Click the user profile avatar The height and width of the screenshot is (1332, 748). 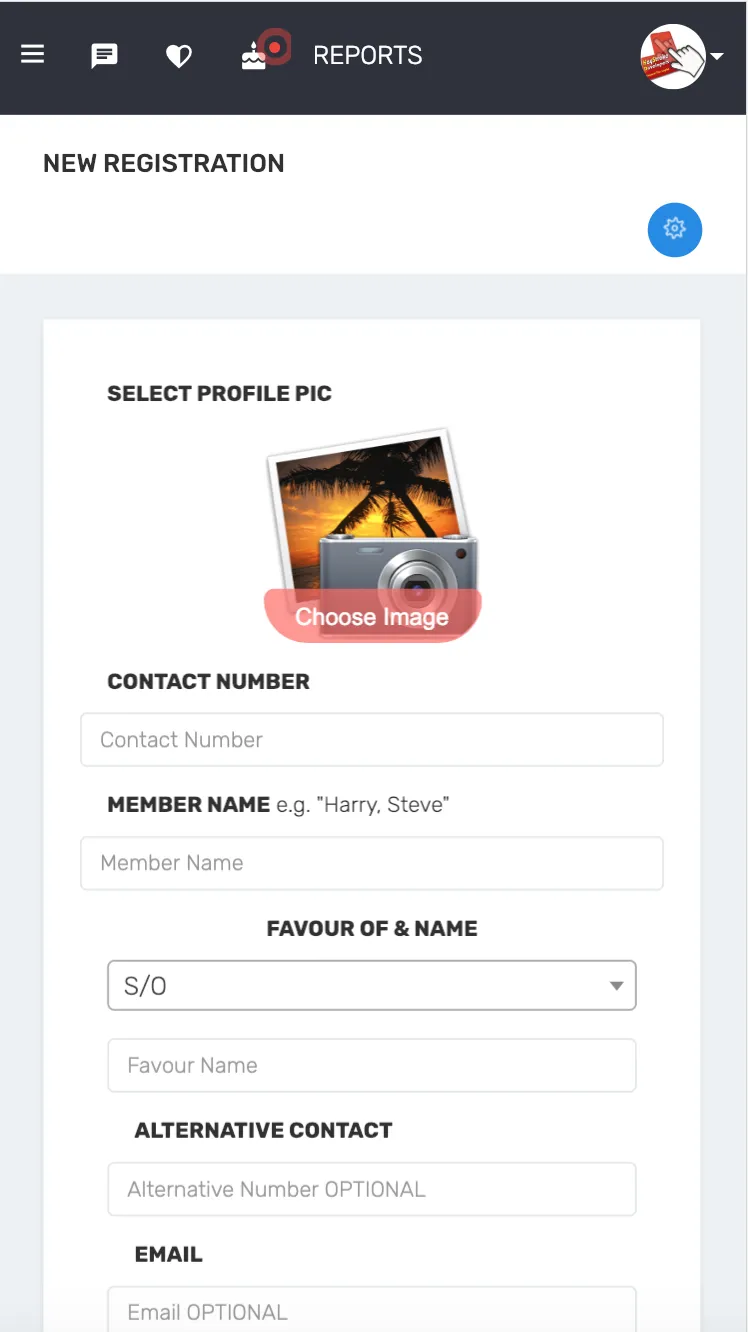(x=673, y=57)
